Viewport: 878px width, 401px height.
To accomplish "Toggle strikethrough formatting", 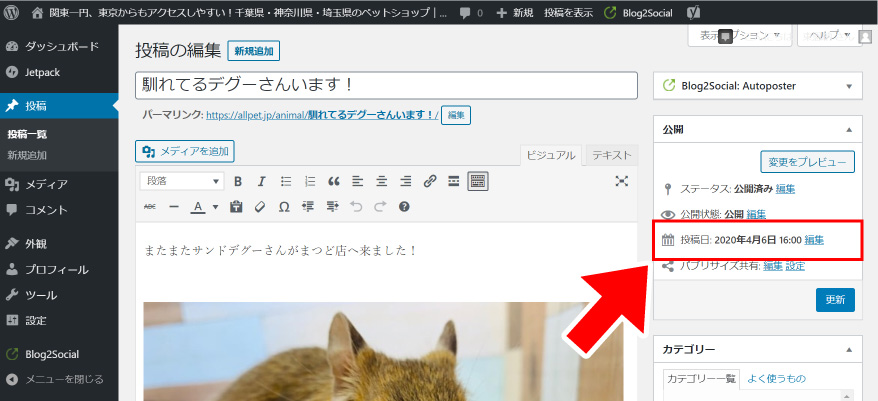I will pos(150,207).
